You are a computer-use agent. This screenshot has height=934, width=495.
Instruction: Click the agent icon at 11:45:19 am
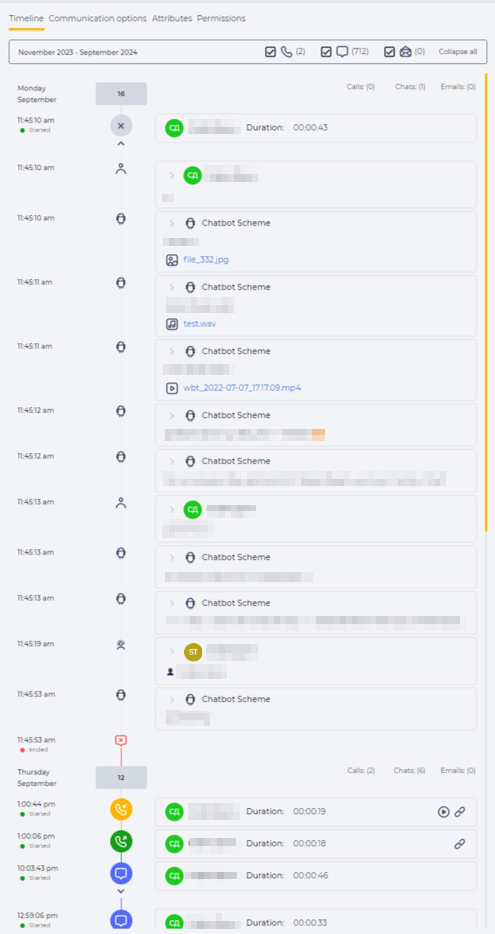tap(121, 644)
